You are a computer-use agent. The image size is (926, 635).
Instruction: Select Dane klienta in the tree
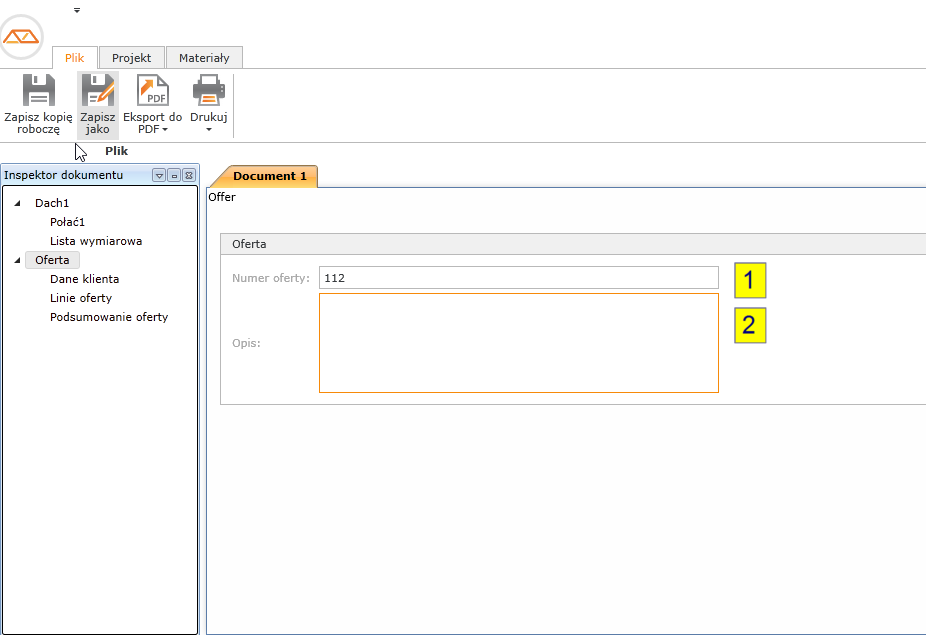click(84, 279)
